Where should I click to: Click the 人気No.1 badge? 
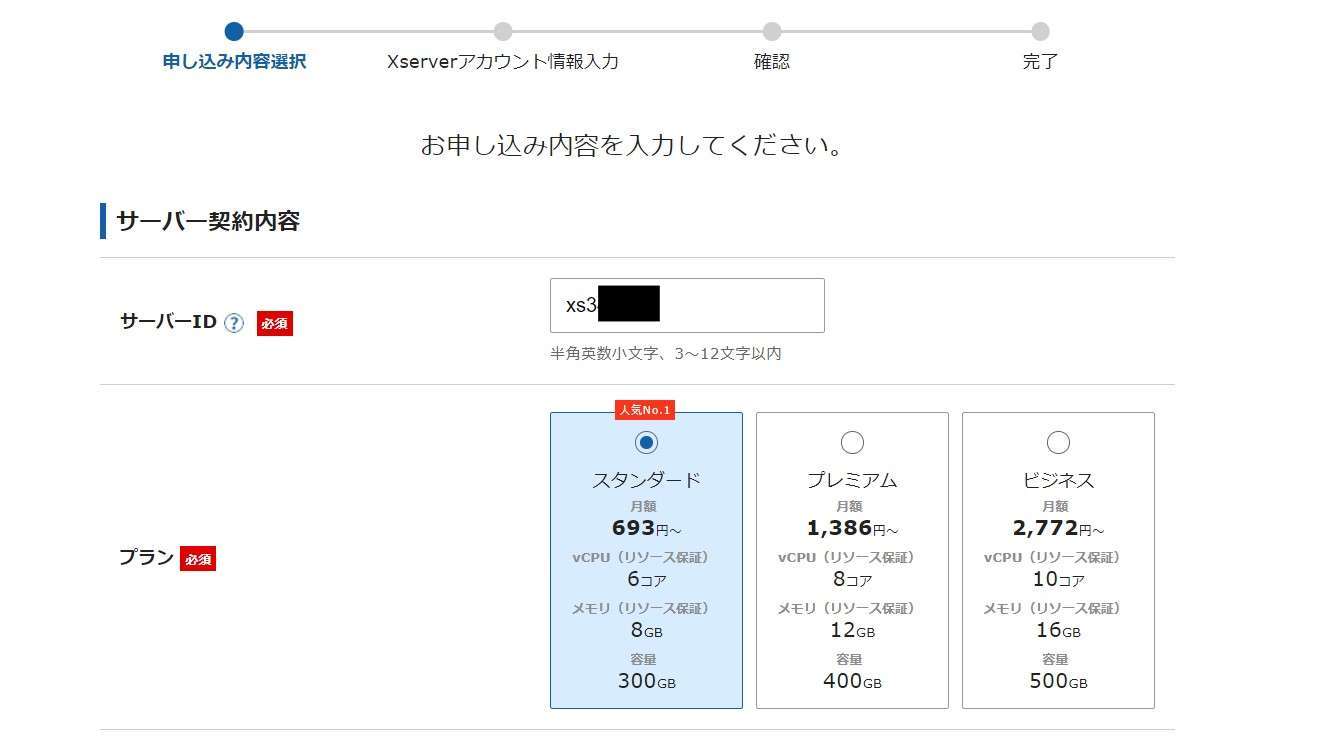645,410
